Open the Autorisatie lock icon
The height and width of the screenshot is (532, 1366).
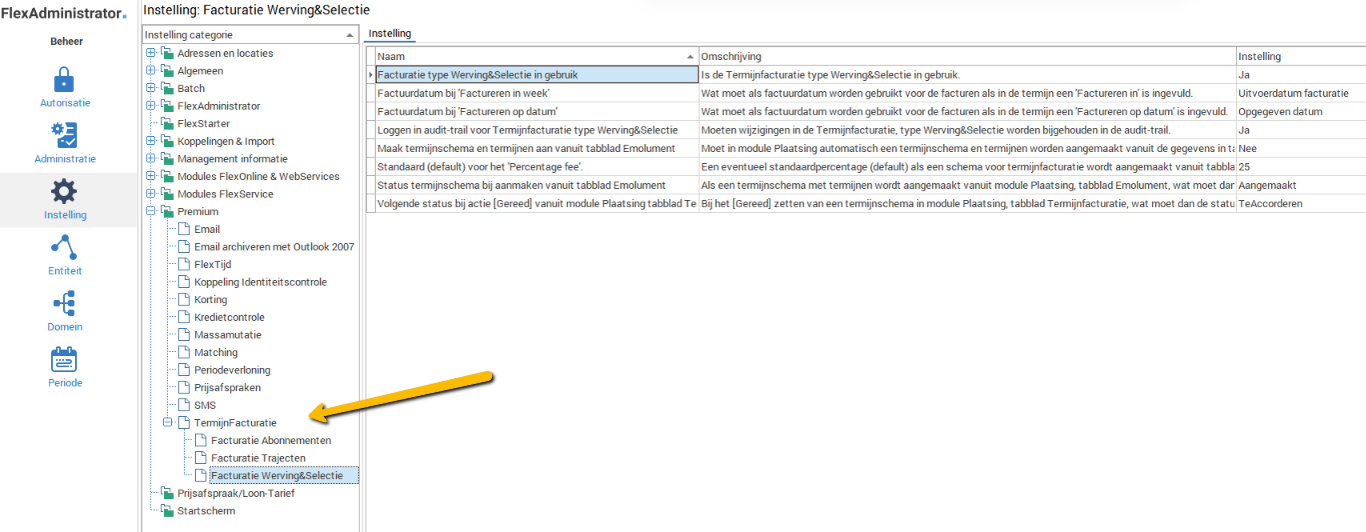(x=65, y=79)
